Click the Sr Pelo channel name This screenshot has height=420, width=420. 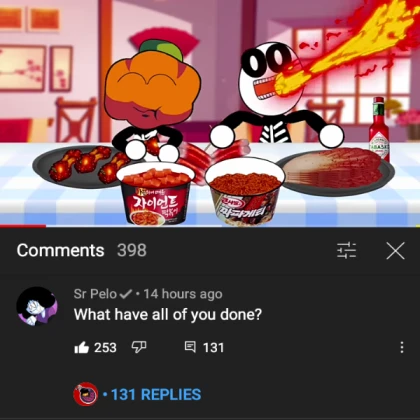(x=95, y=294)
